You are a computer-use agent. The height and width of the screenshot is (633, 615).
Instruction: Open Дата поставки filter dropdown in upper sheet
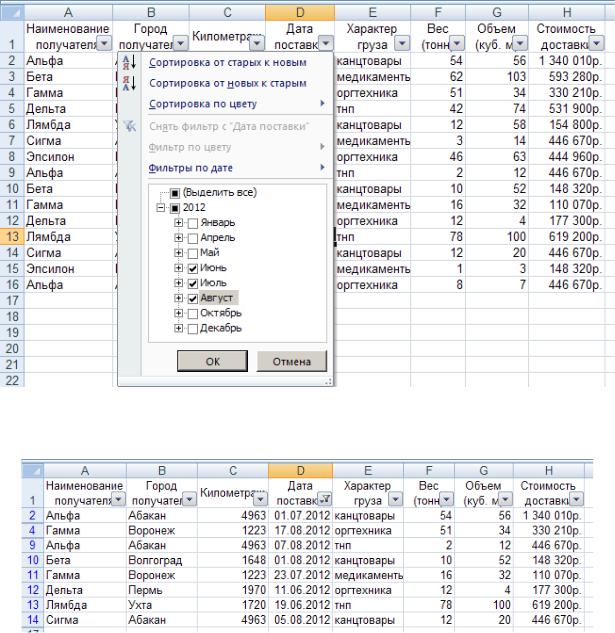click(326, 43)
